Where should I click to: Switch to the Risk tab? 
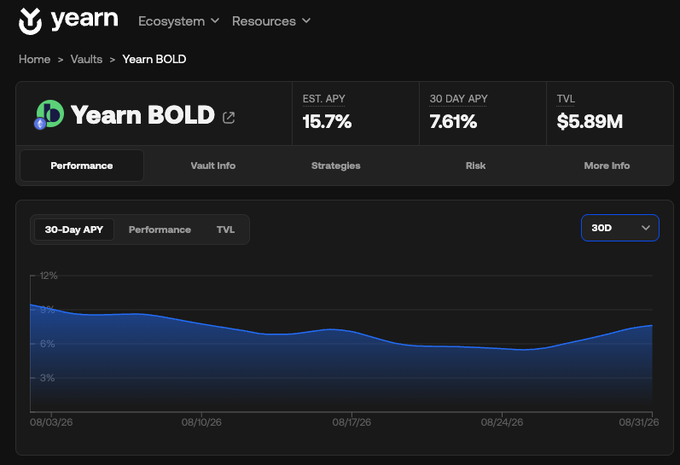coord(475,166)
